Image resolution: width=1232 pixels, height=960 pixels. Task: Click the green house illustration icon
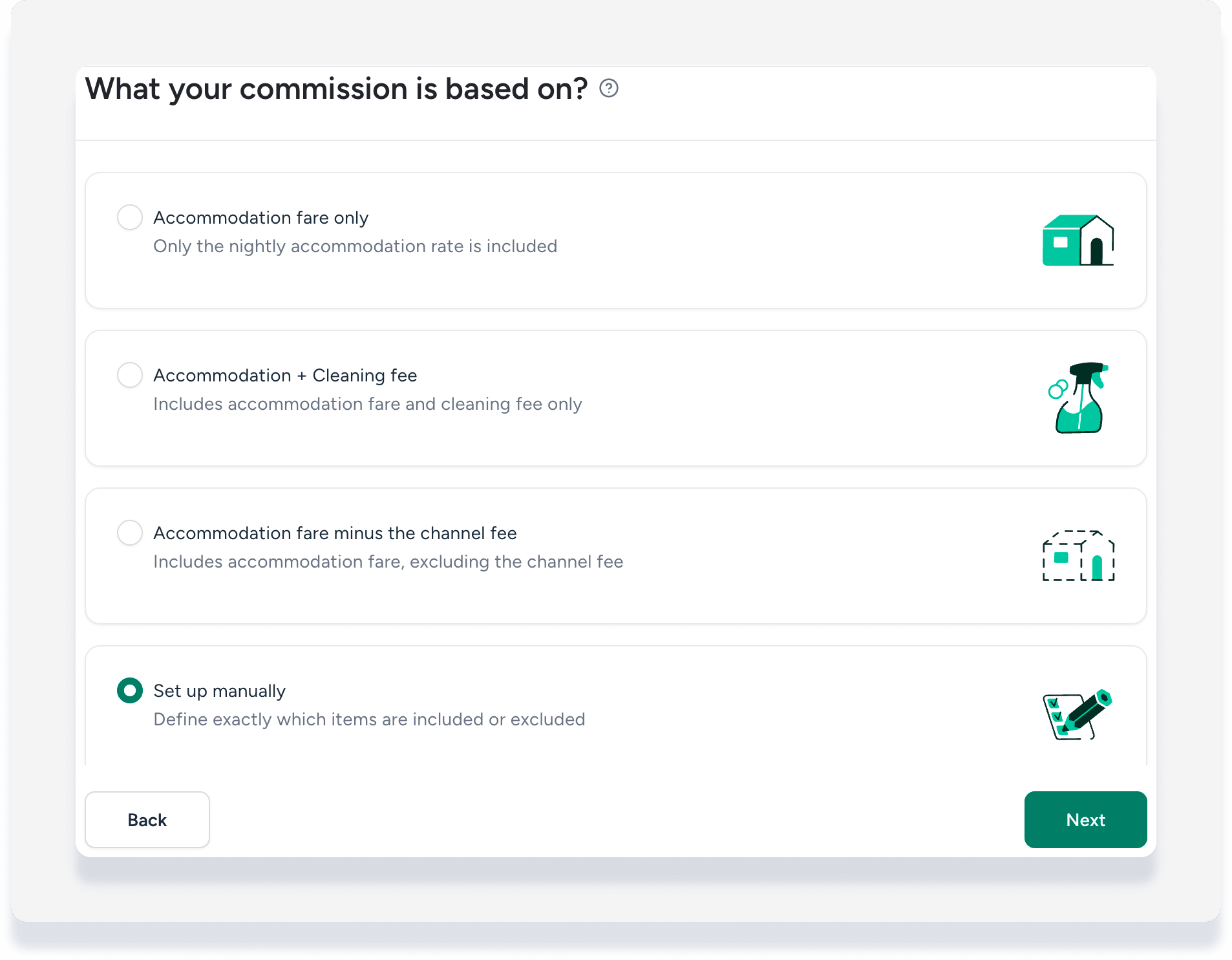tap(1078, 240)
